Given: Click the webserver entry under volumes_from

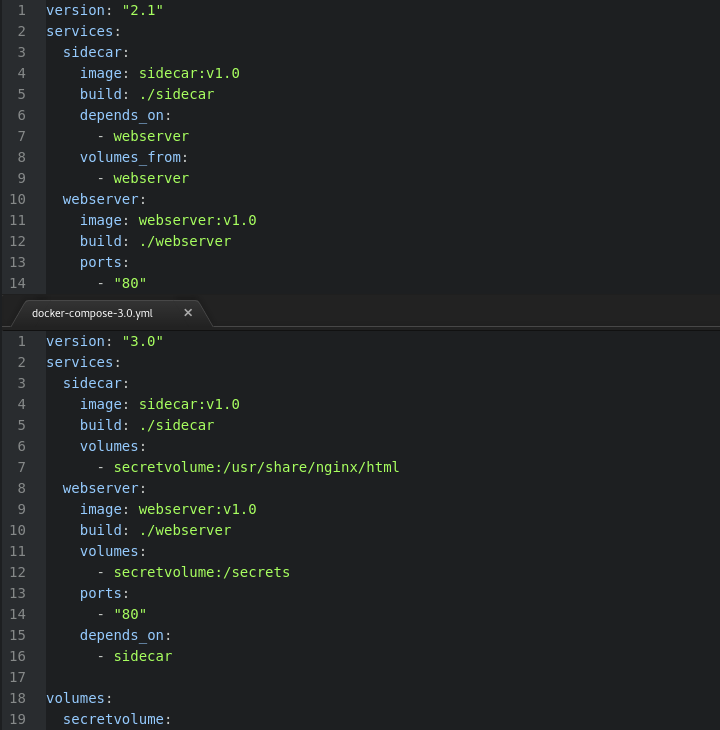Looking at the screenshot, I should 151,178.
